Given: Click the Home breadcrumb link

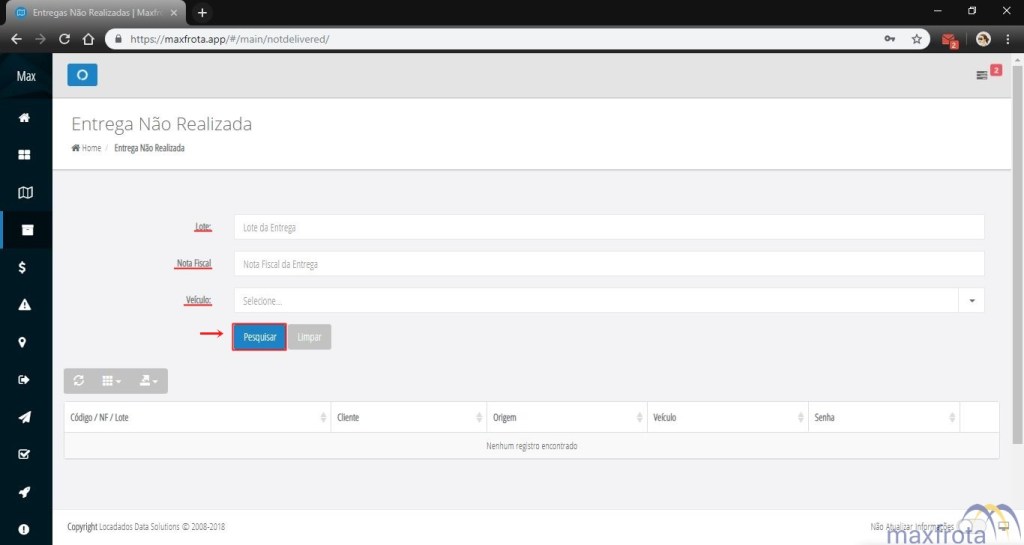Looking at the screenshot, I should pos(90,148).
